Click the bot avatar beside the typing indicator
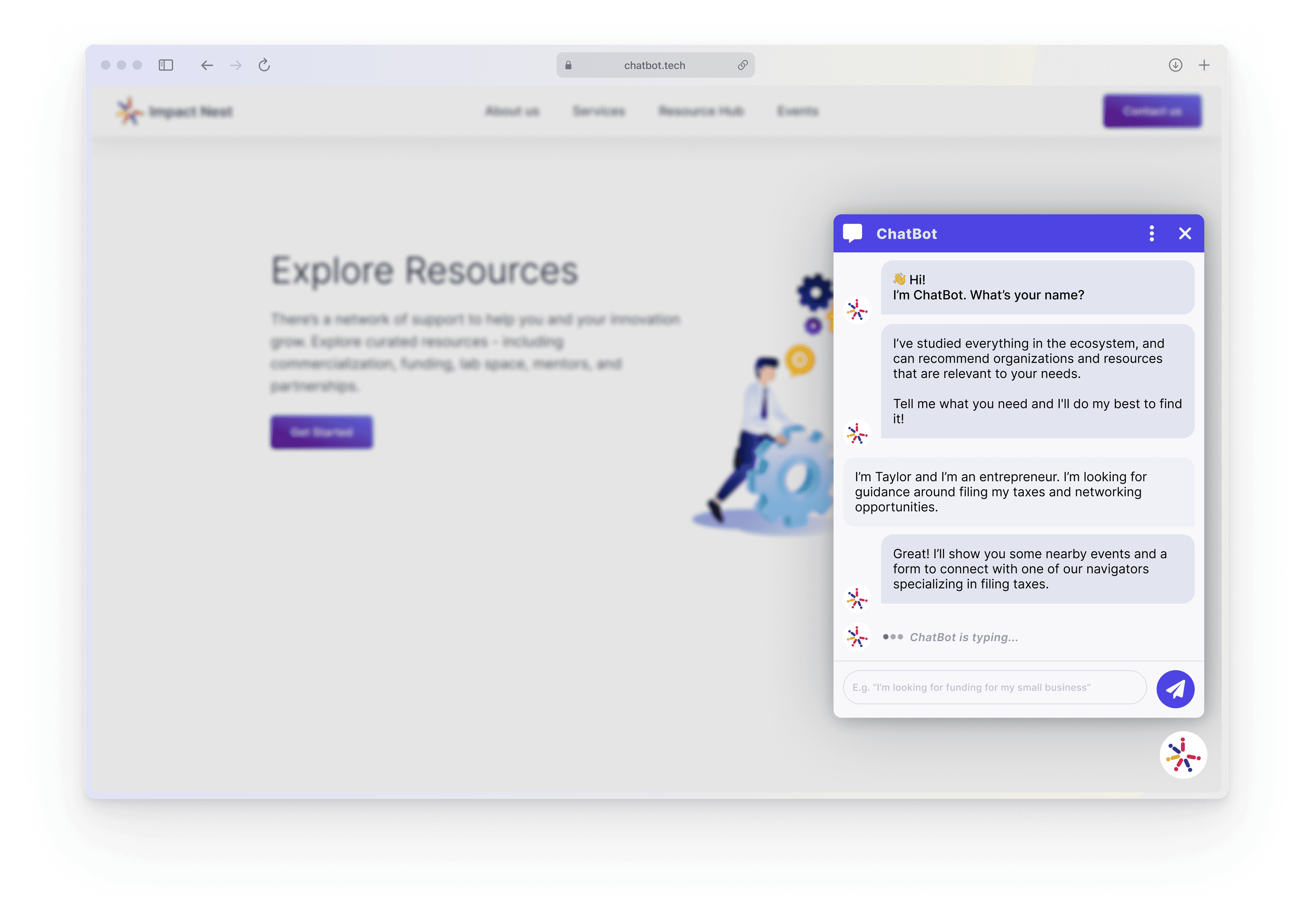The height and width of the screenshot is (924, 1313). tap(857, 636)
